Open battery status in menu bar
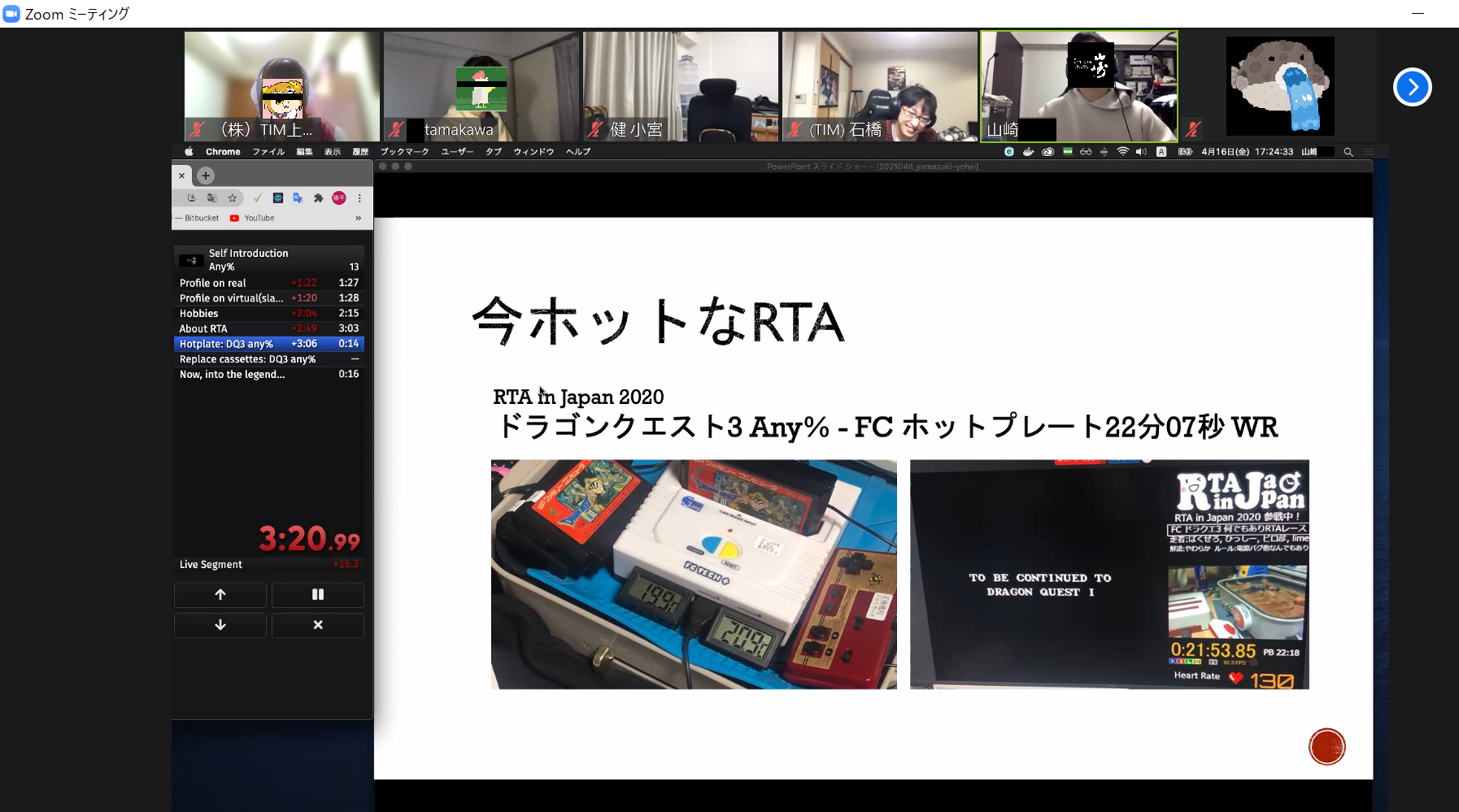Image resolution: width=1459 pixels, height=812 pixels. click(1185, 152)
